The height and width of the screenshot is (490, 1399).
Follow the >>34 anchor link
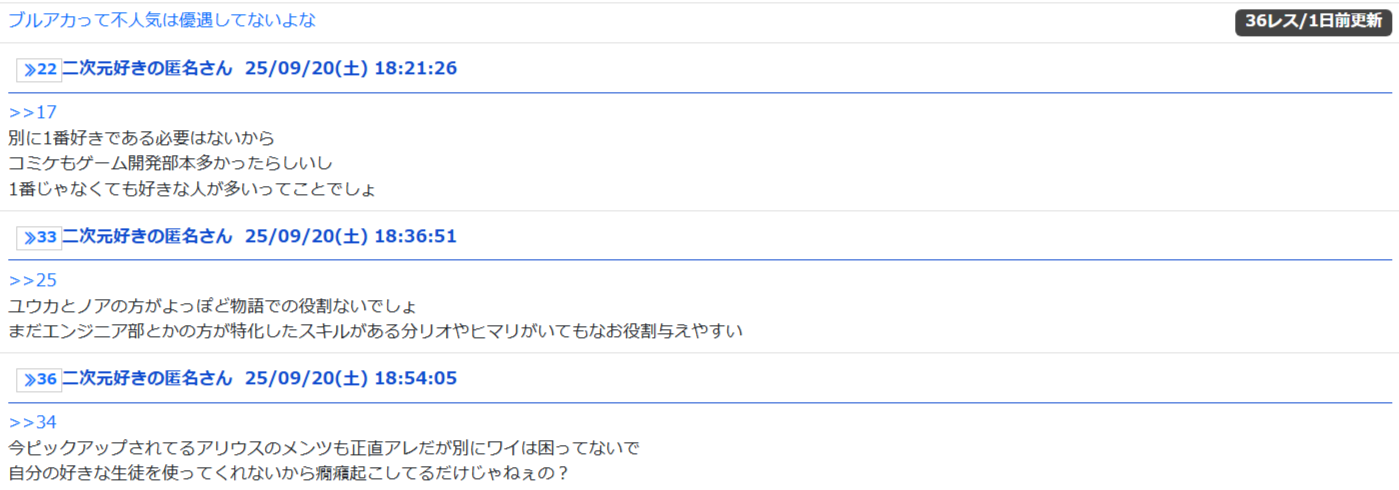pyautogui.click(x=33, y=422)
